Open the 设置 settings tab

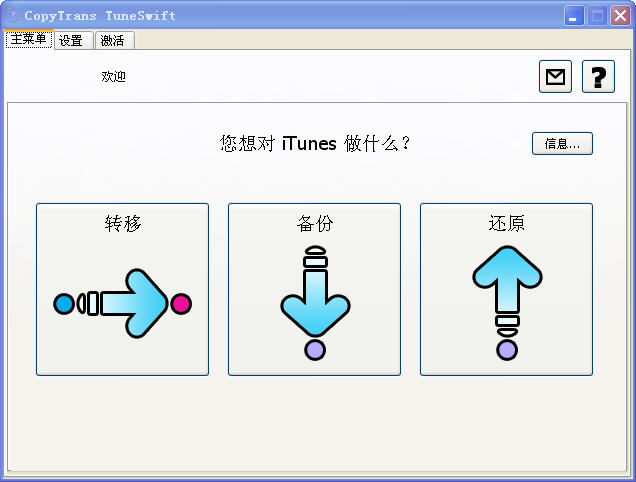pos(73,41)
